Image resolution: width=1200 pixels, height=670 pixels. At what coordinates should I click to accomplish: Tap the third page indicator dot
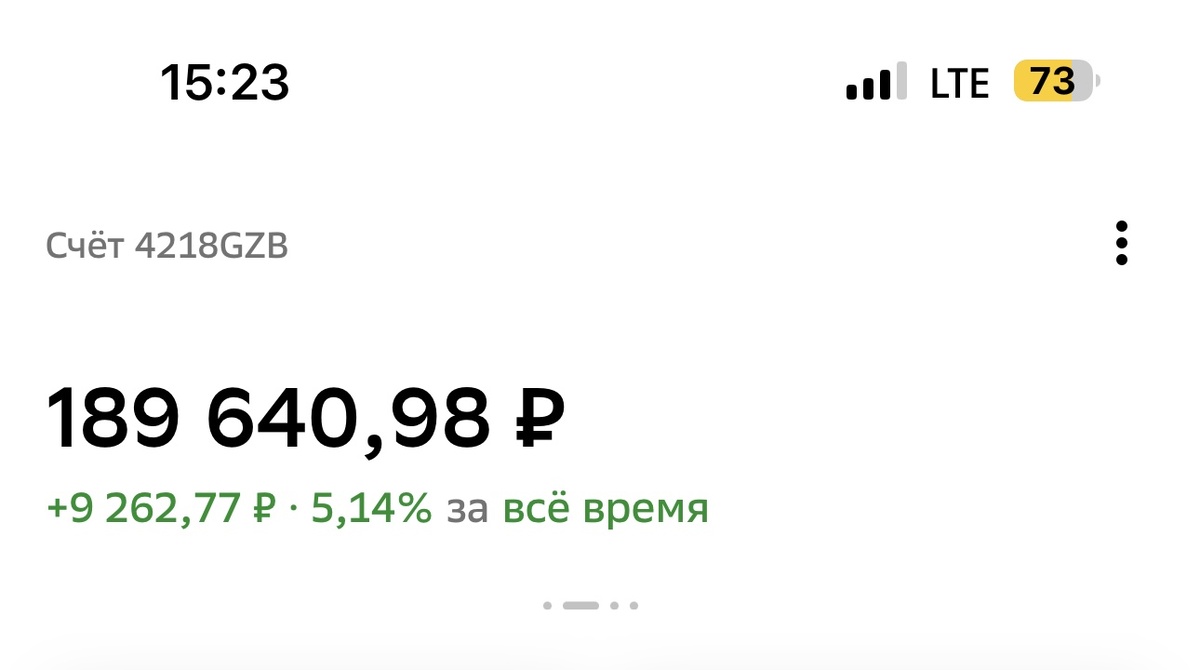pyautogui.click(x=614, y=605)
